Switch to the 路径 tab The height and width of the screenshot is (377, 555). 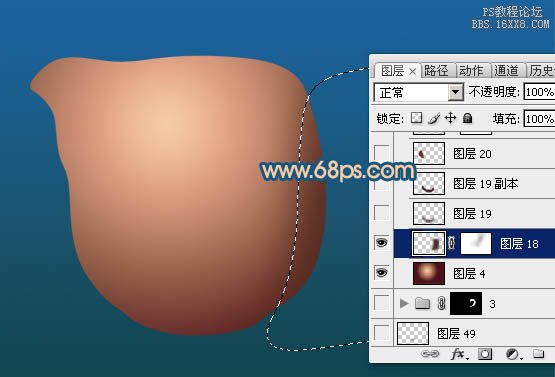[436, 70]
